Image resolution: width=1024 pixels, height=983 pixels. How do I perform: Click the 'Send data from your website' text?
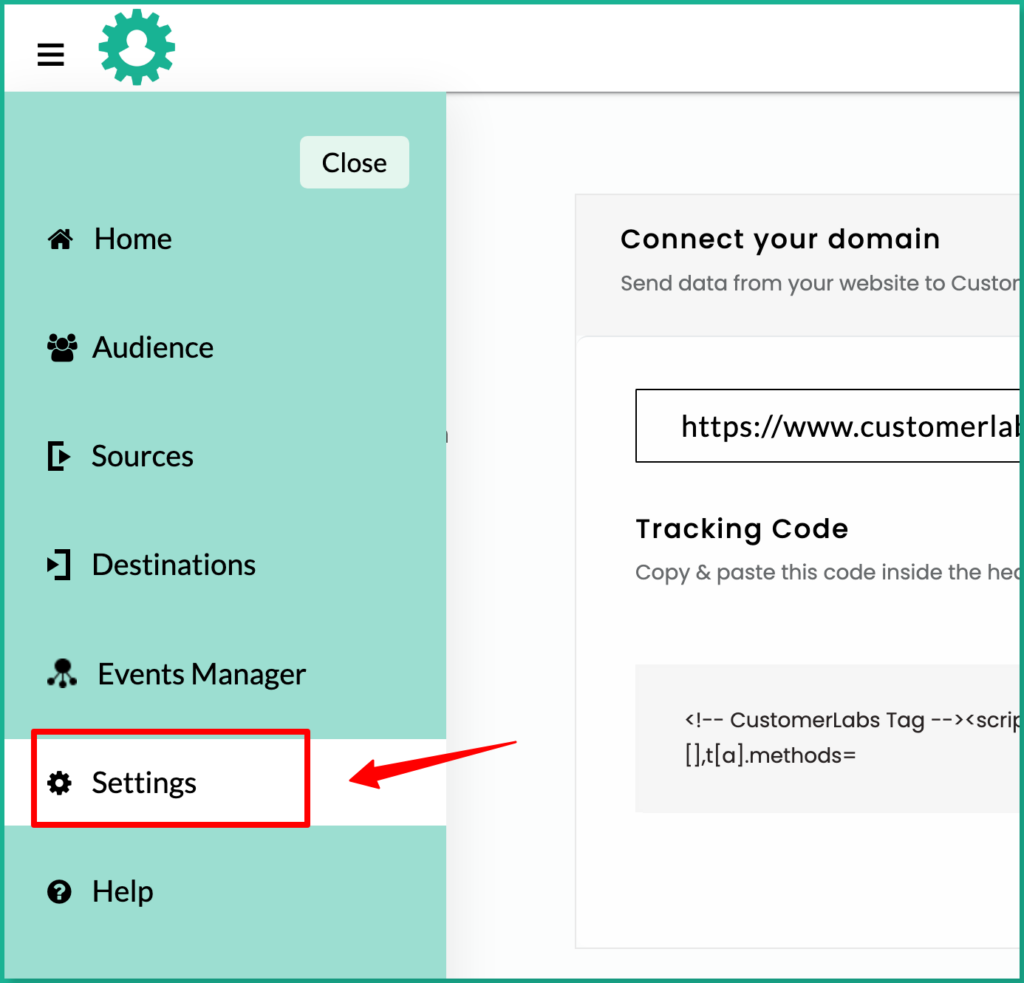coord(820,283)
